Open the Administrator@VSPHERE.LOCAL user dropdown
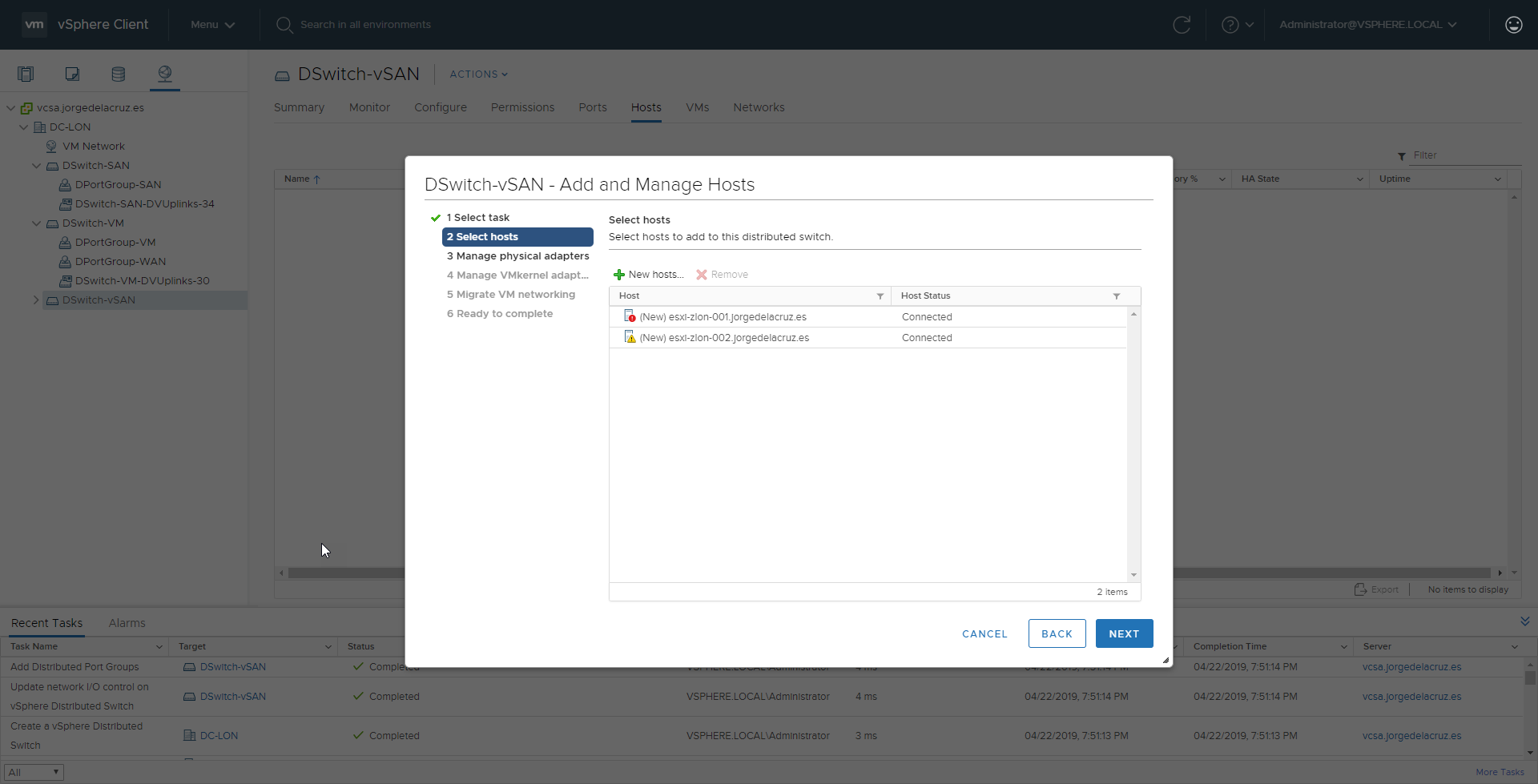The height and width of the screenshot is (784, 1538). [1367, 25]
